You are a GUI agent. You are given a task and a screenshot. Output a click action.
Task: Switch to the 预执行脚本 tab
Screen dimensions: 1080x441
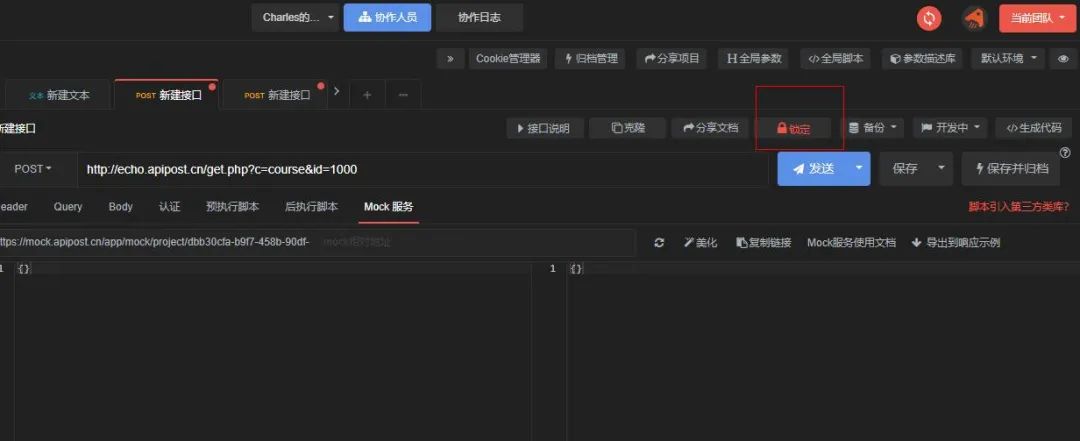coord(233,207)
